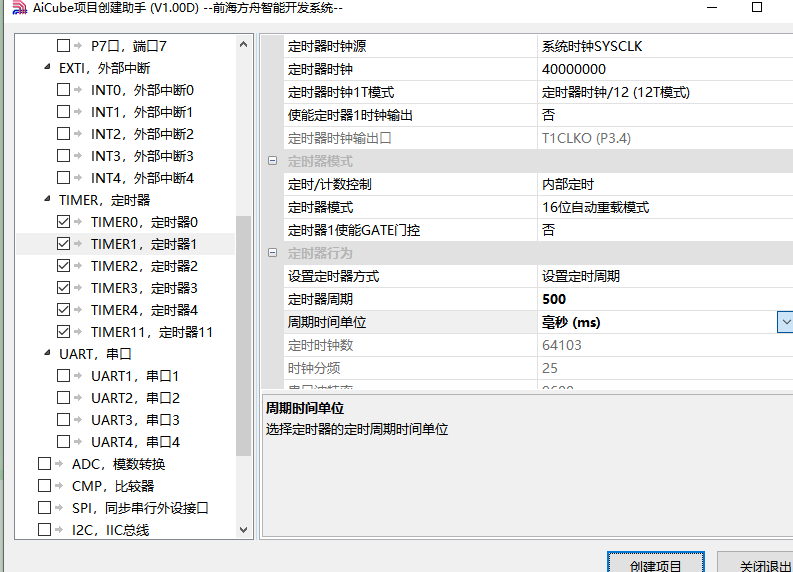Tick the P7口 端口7 checkbox

click(x=63, y=46)
